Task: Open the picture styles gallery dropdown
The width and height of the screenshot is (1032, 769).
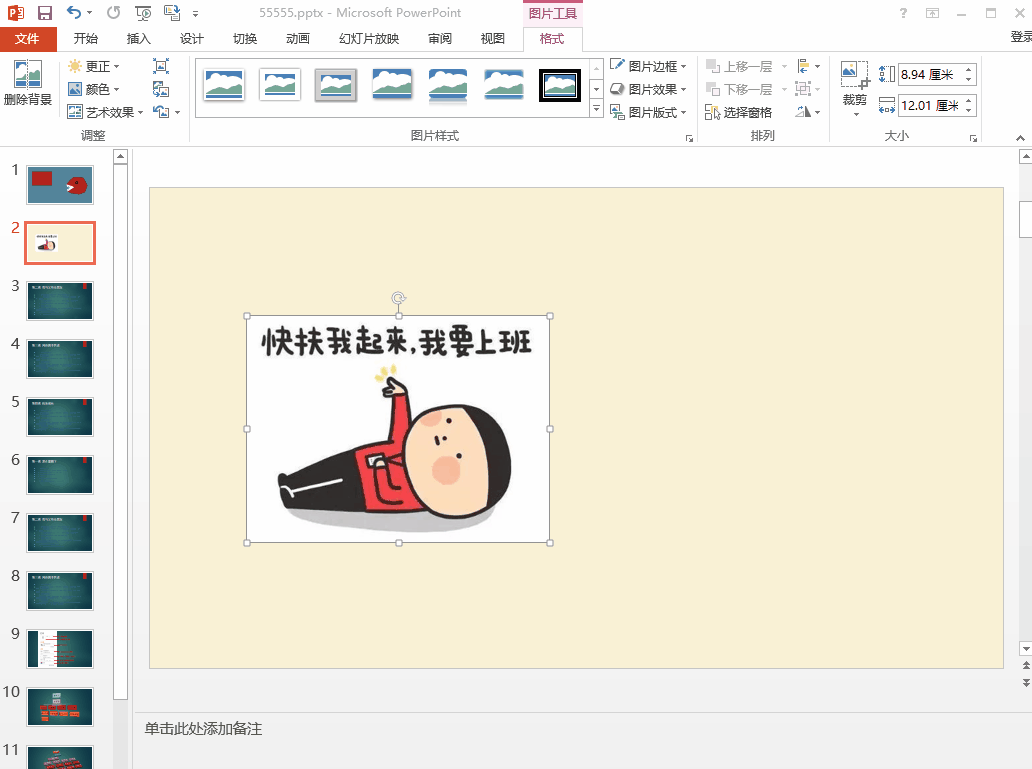Action: point(596,108)
